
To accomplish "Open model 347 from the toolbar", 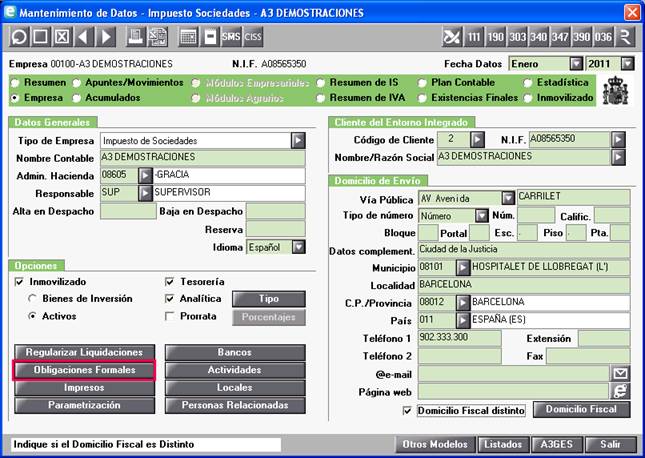I will [x=560, y=37].
